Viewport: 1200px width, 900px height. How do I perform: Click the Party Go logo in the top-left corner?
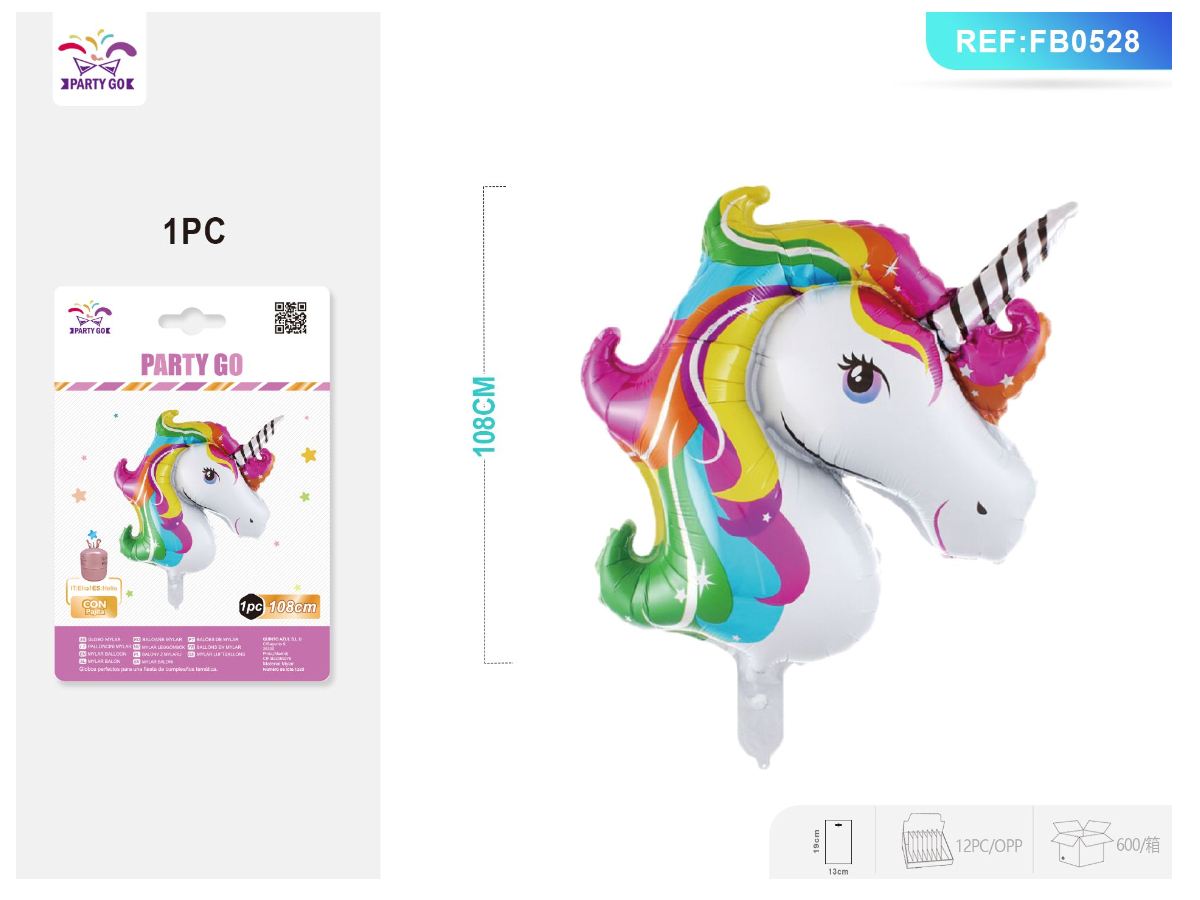(x=99, y=58)
